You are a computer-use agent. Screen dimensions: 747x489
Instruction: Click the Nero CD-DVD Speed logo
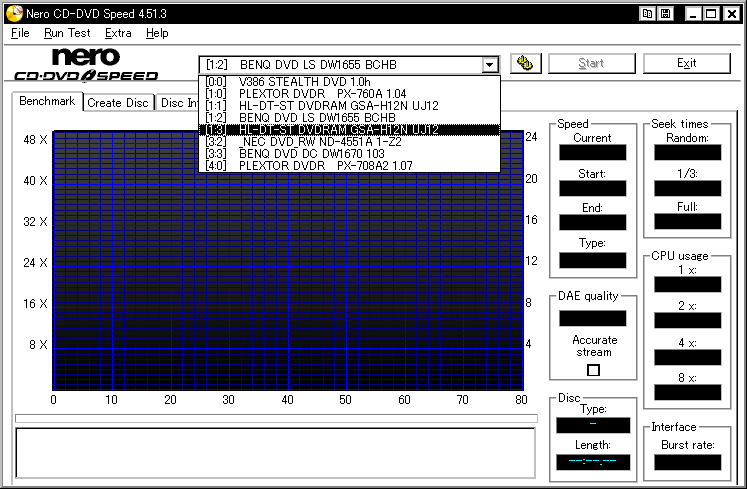click(86, 64)
